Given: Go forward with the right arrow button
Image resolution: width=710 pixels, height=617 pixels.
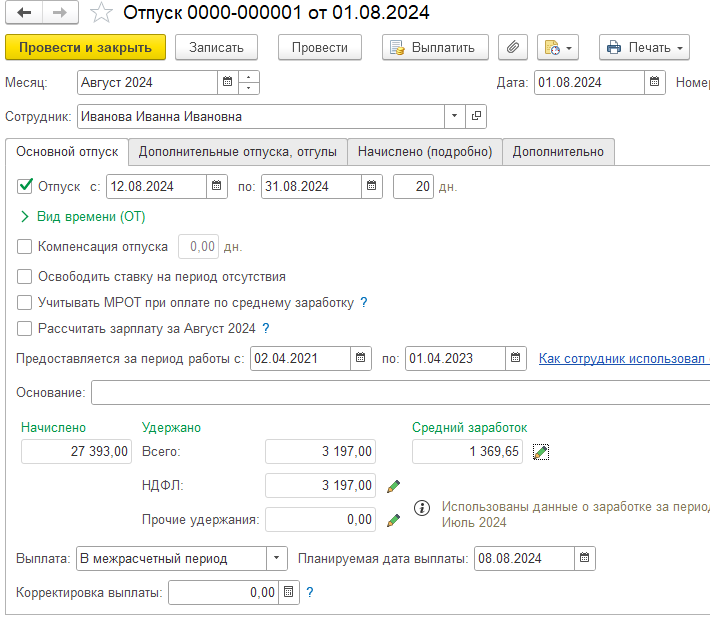Looking at the screenshot, I should pyautogui.click(x=60, y=12).
